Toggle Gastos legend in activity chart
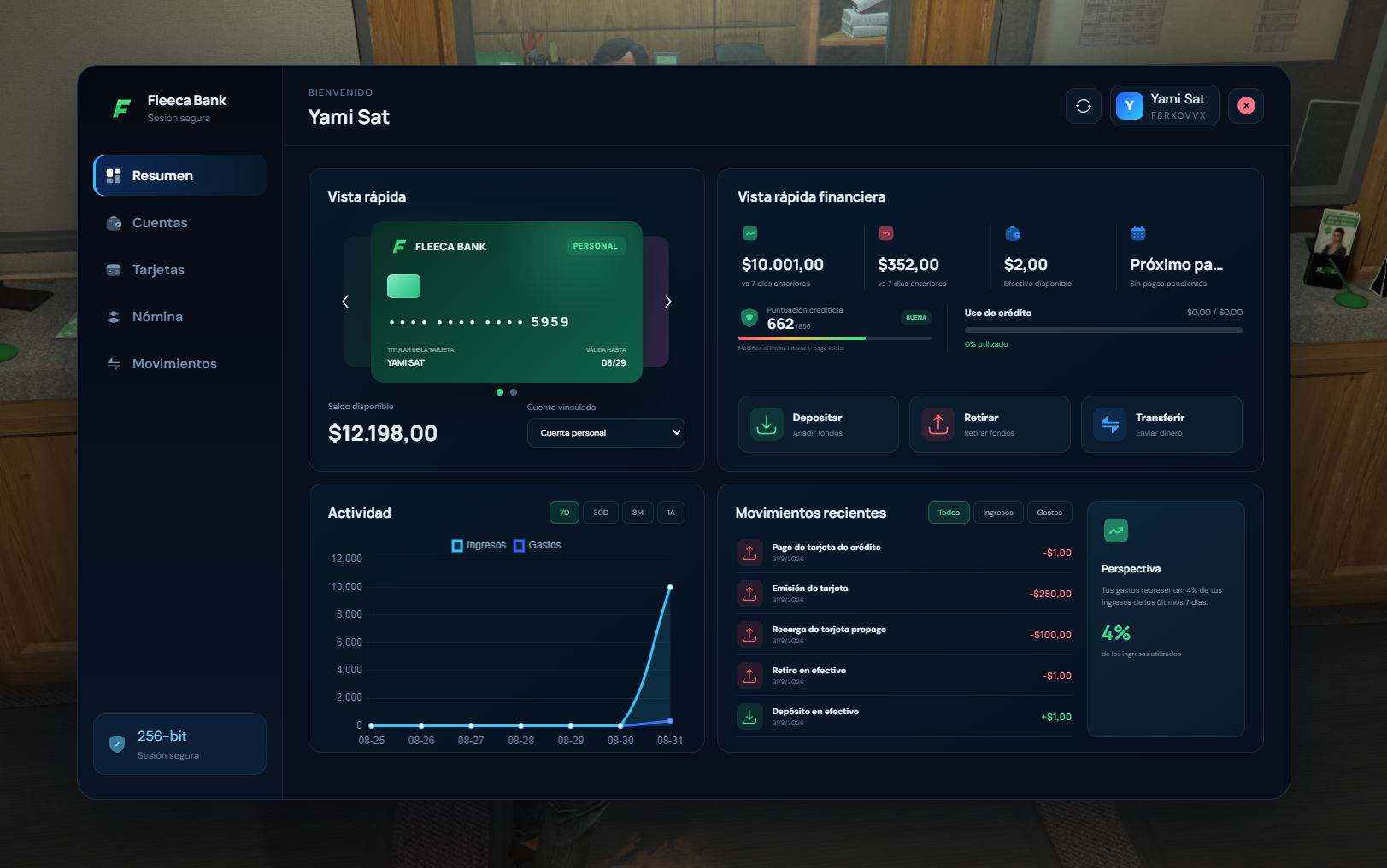This screenshot has width=1387, height=868. click(x=537, y=545)
